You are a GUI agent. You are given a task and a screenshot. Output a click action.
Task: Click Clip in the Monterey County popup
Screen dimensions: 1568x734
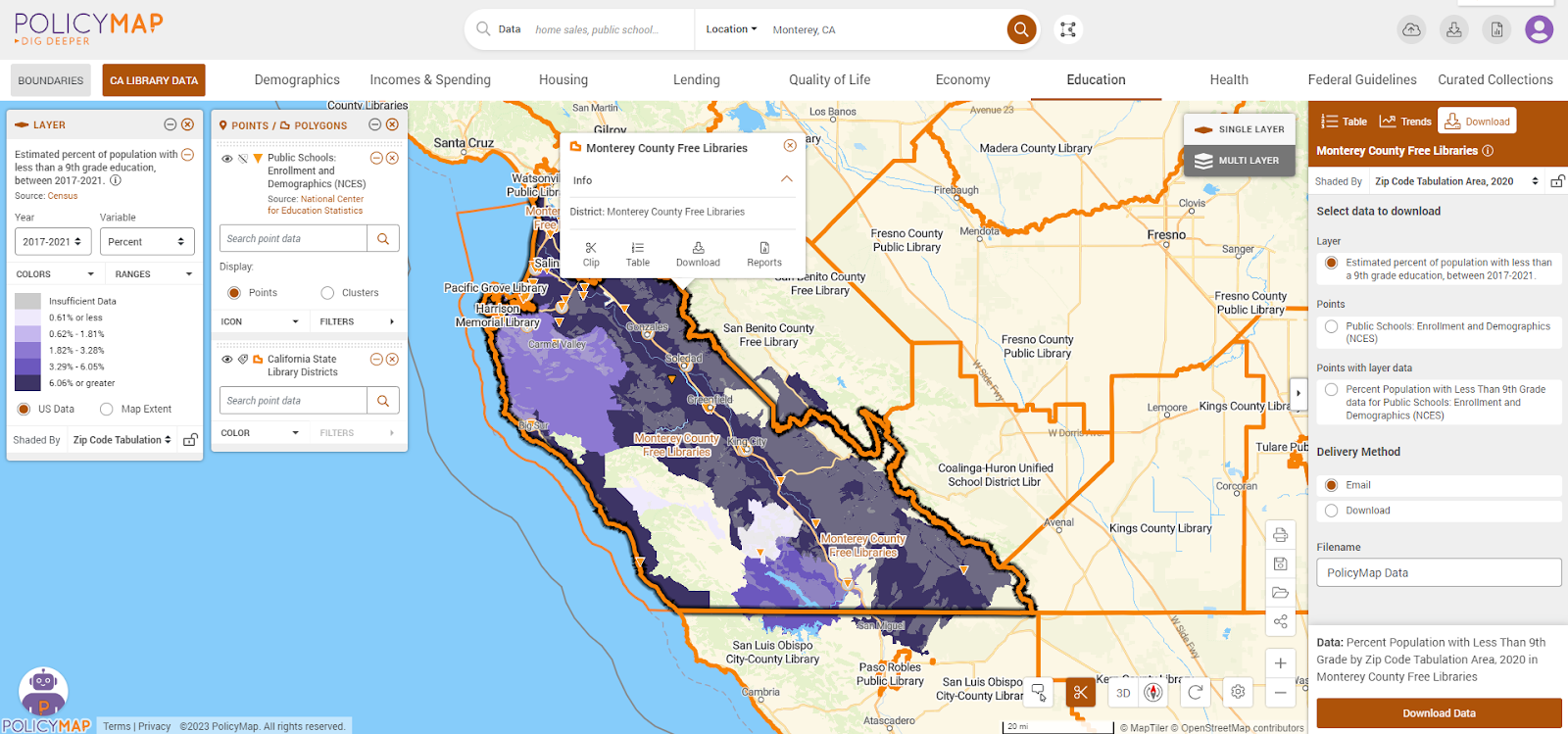pyautogui.click(x=591, y=255)
